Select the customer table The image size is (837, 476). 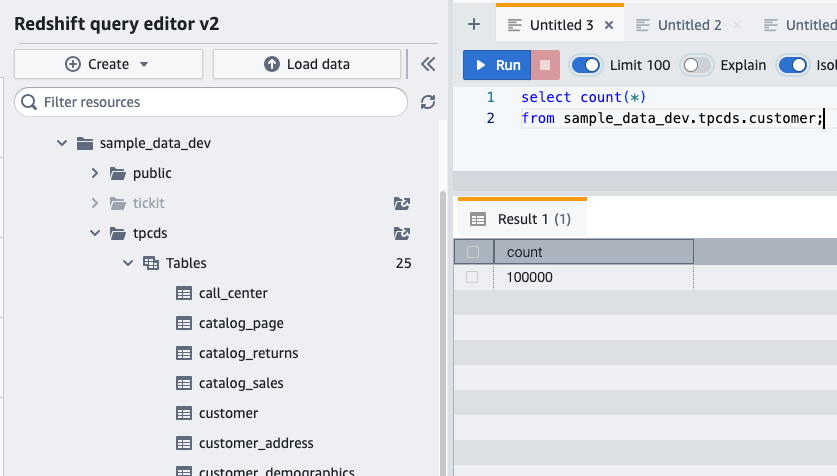[228, 413]
